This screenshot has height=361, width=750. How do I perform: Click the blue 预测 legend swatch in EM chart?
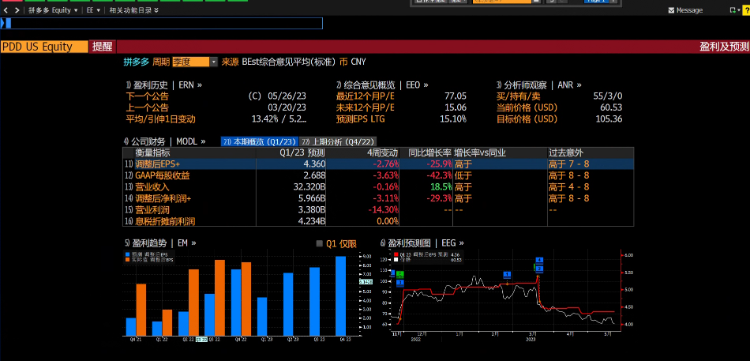[127, 254]
